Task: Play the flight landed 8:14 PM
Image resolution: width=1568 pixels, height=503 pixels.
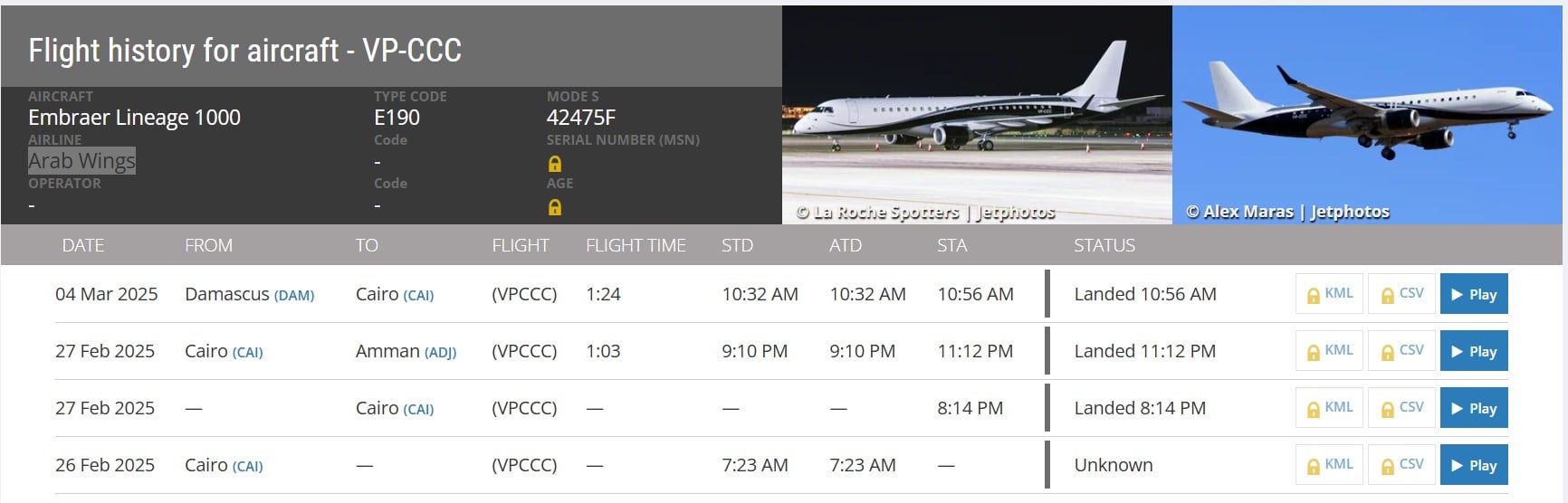Action: click(x=1474, y=408)
